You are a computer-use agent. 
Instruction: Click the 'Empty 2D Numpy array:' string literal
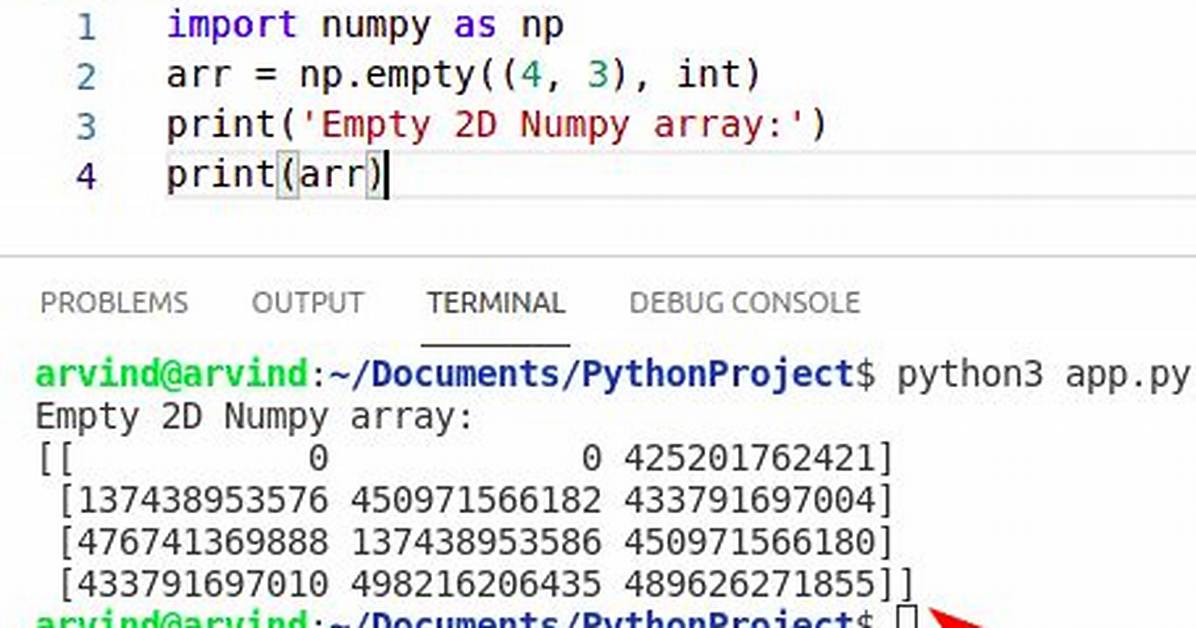pos(553,125)
